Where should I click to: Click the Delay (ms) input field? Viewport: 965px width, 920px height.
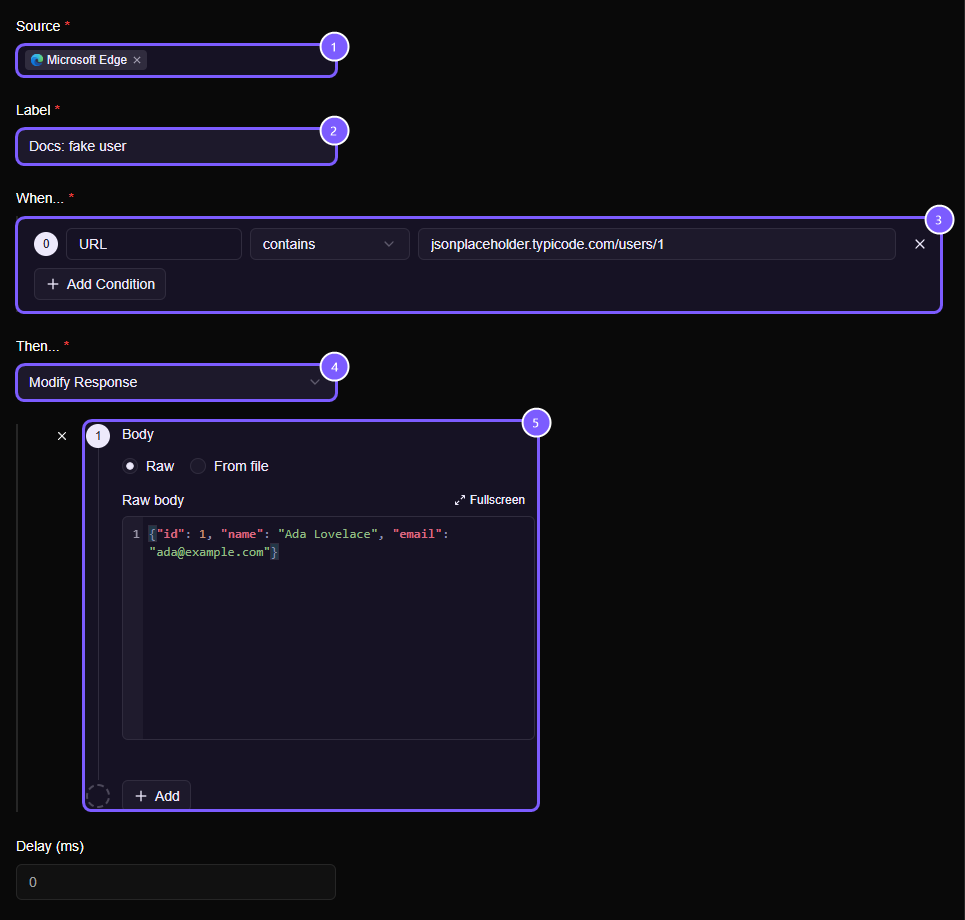(176, 882)
